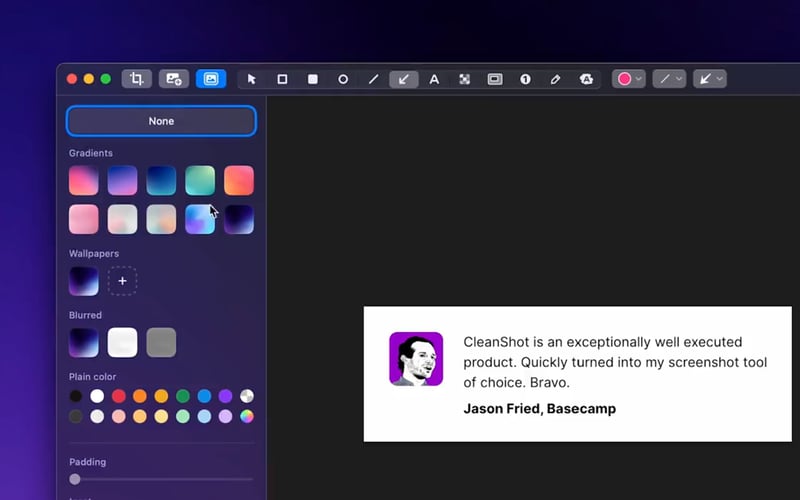
Task: Choose the dark purple blurred background
Action: coord(84,342)
